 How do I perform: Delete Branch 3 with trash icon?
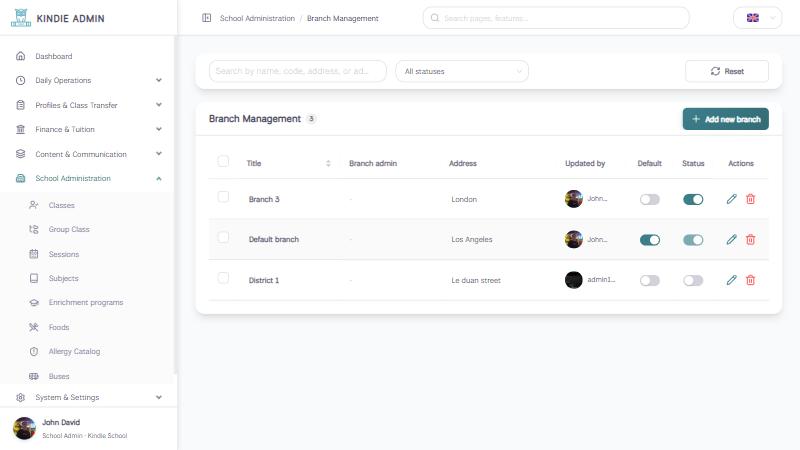tap(751, 199)
